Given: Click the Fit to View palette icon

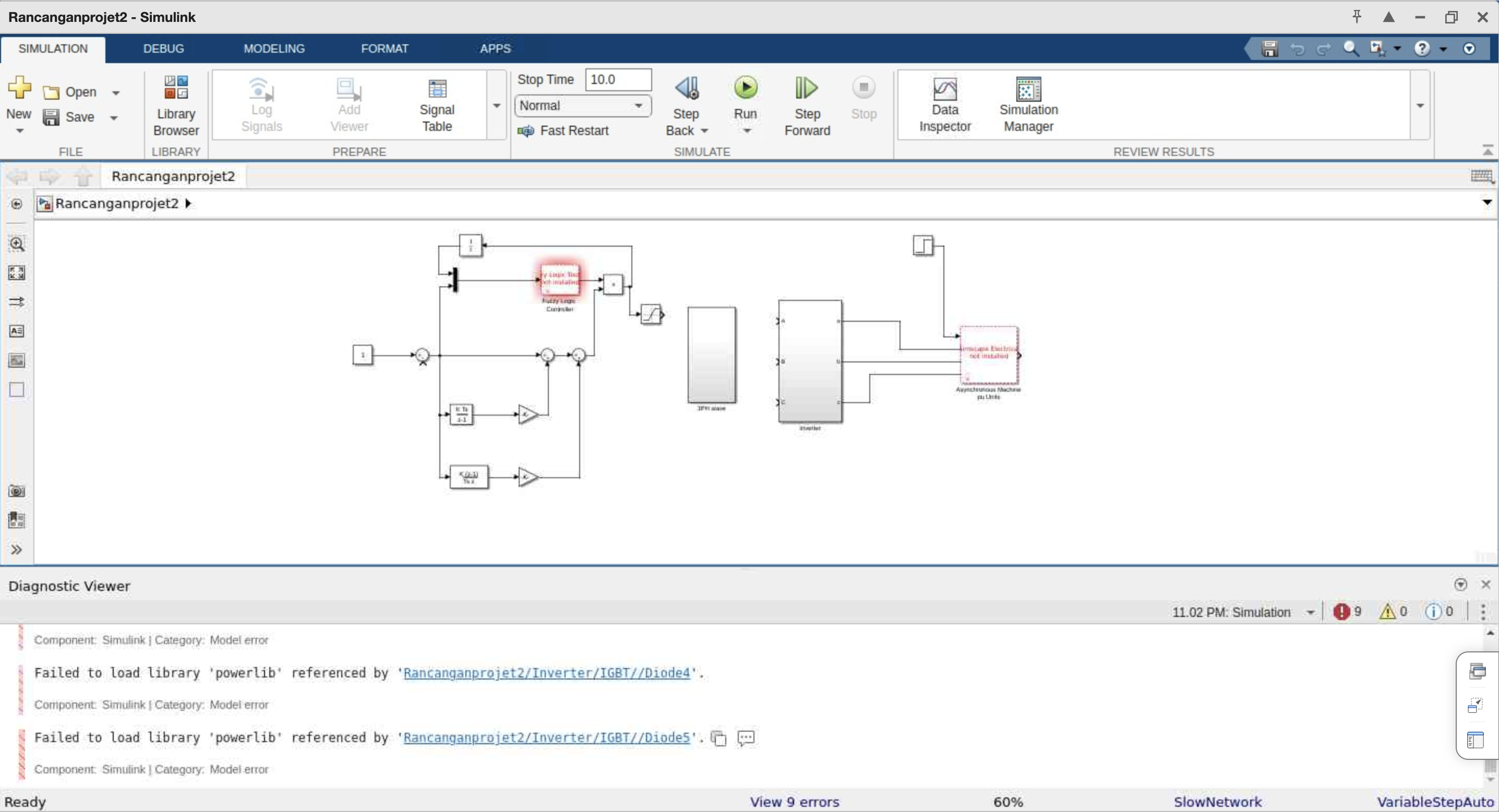Looking at the screenshot, I should coord(17,273).
